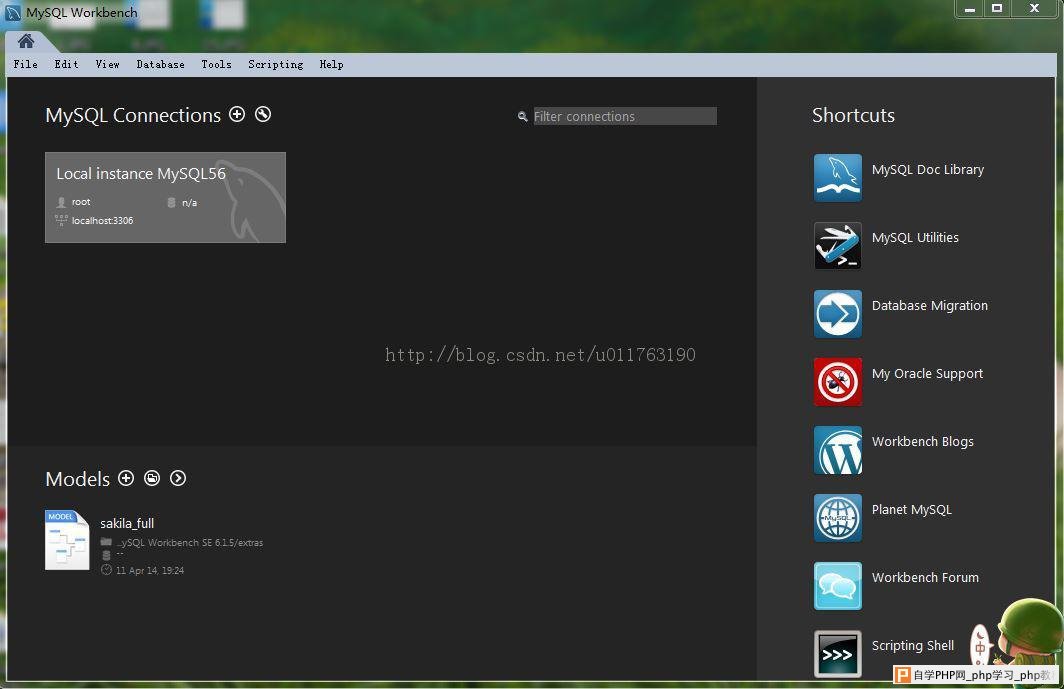Click the root user icon on connection tile
1064x689 pixels.
(61, 202)
